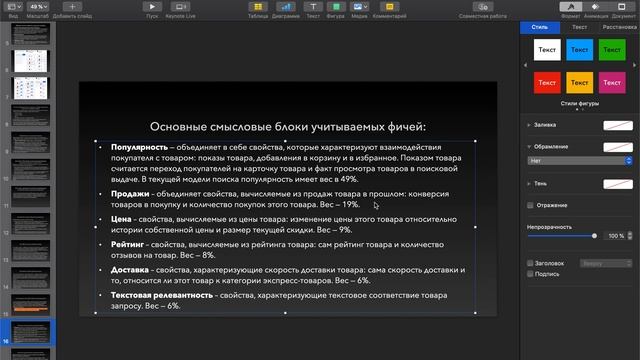This screenshot has height=360, width=640.
Task: Open the Заливка fill preview swatch
Action: pyautogui.click(x=618, y=125)
